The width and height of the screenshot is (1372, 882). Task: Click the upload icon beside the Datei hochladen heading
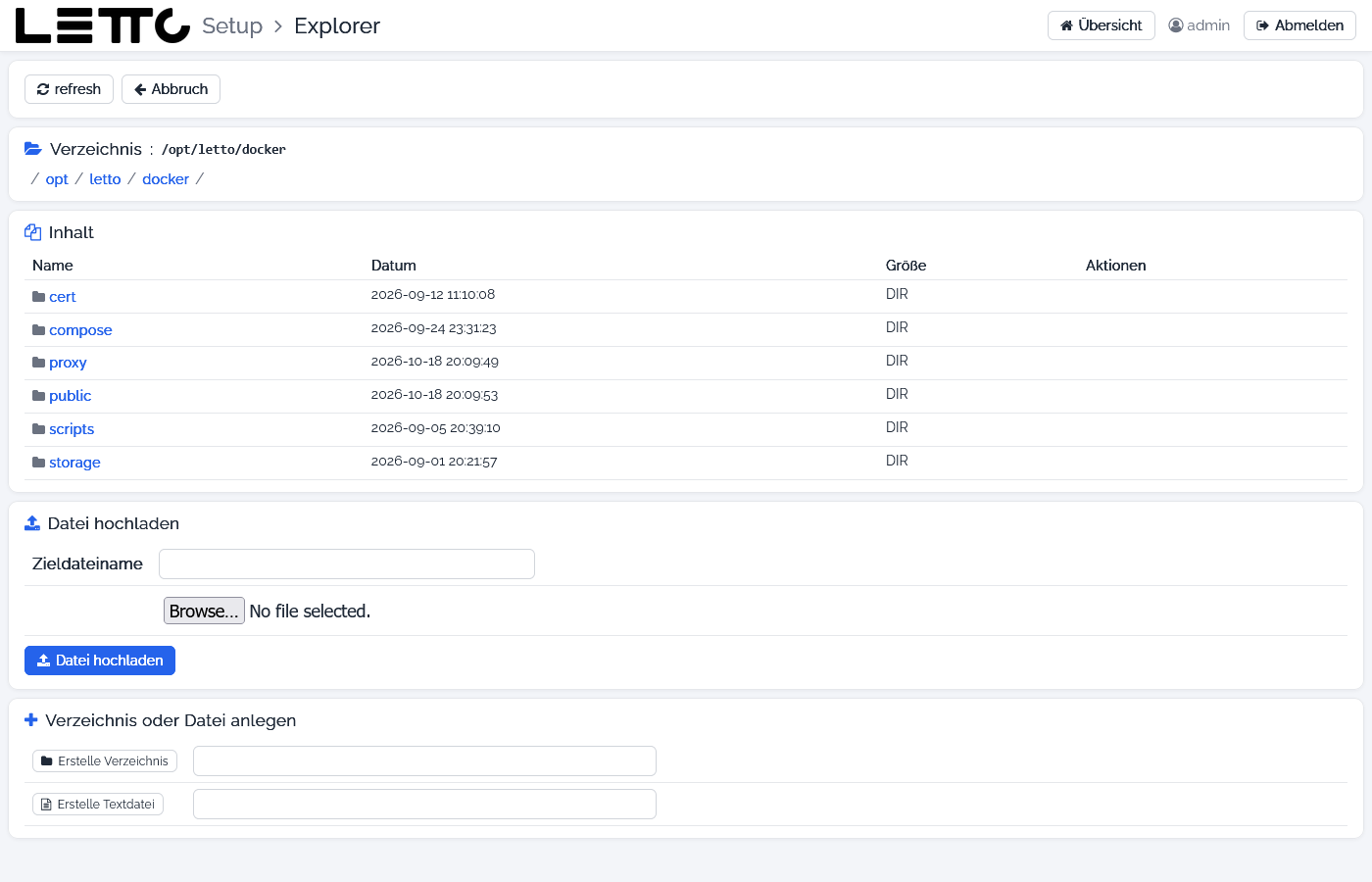point(32,523)
